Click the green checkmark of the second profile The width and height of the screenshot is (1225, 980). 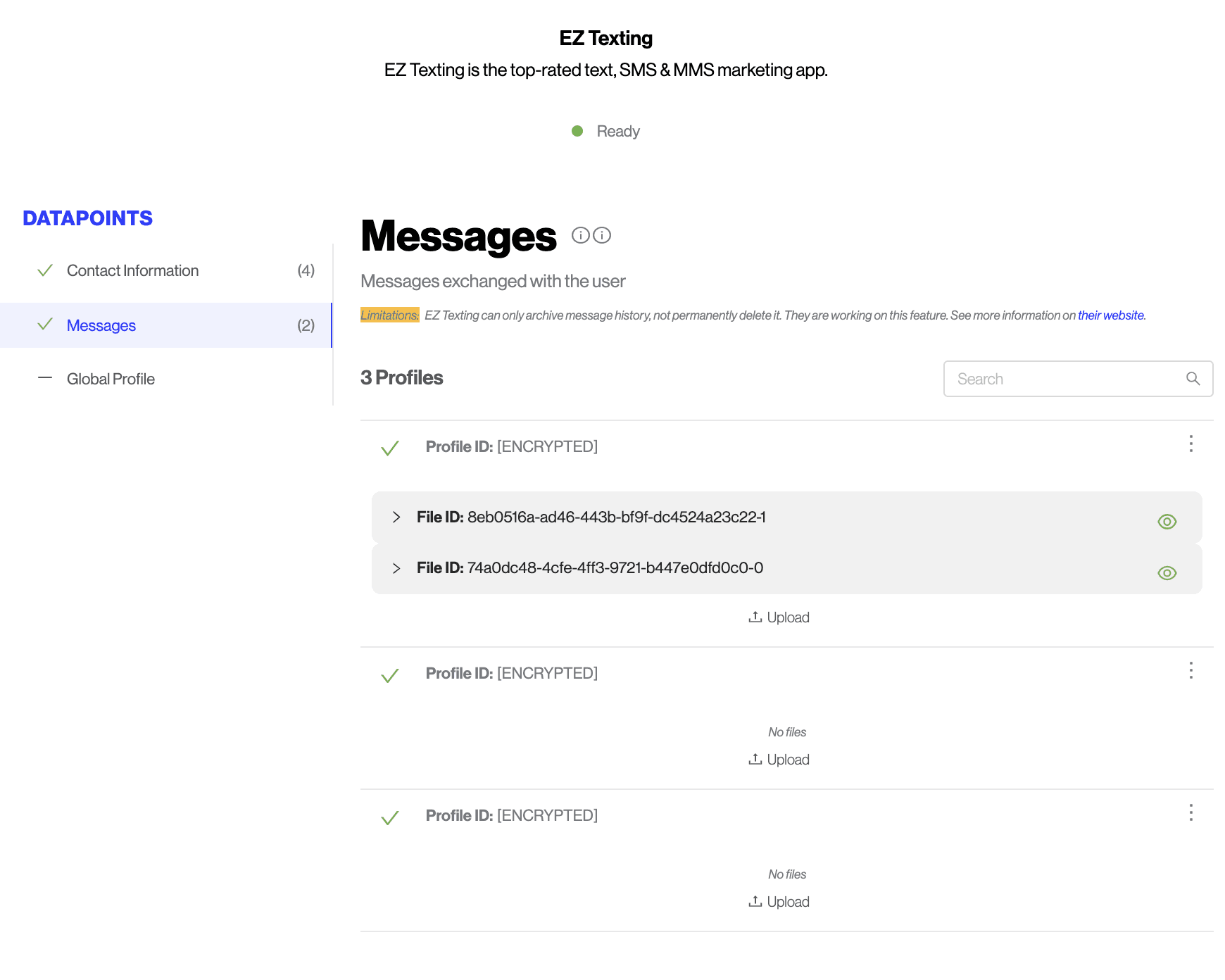tap(390, 674)
